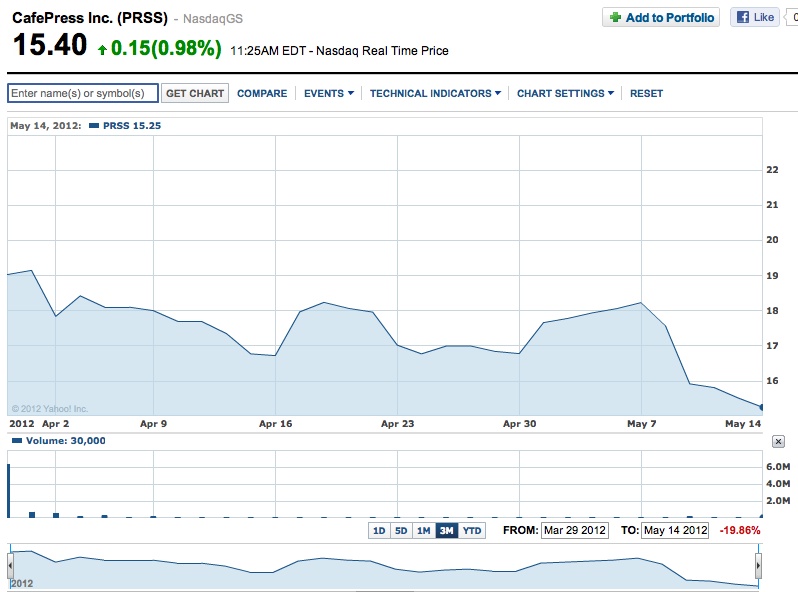Select the YTD range tab
798x592 pixels.
472,531
